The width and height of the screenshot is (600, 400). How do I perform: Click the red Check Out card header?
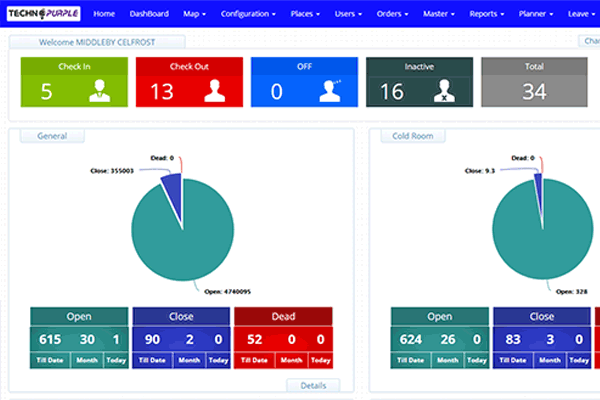coord(189,66)
